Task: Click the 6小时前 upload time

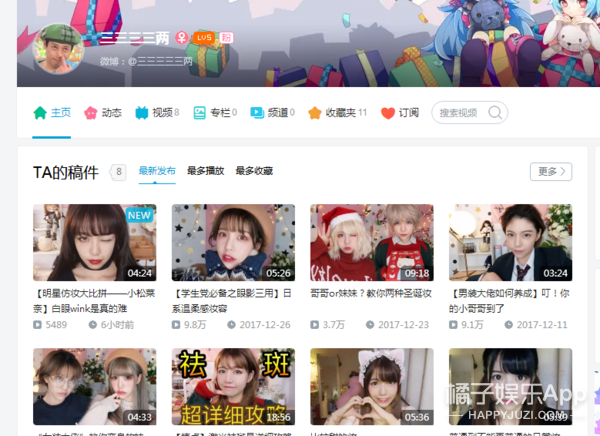Action: [x=117, y=325]
